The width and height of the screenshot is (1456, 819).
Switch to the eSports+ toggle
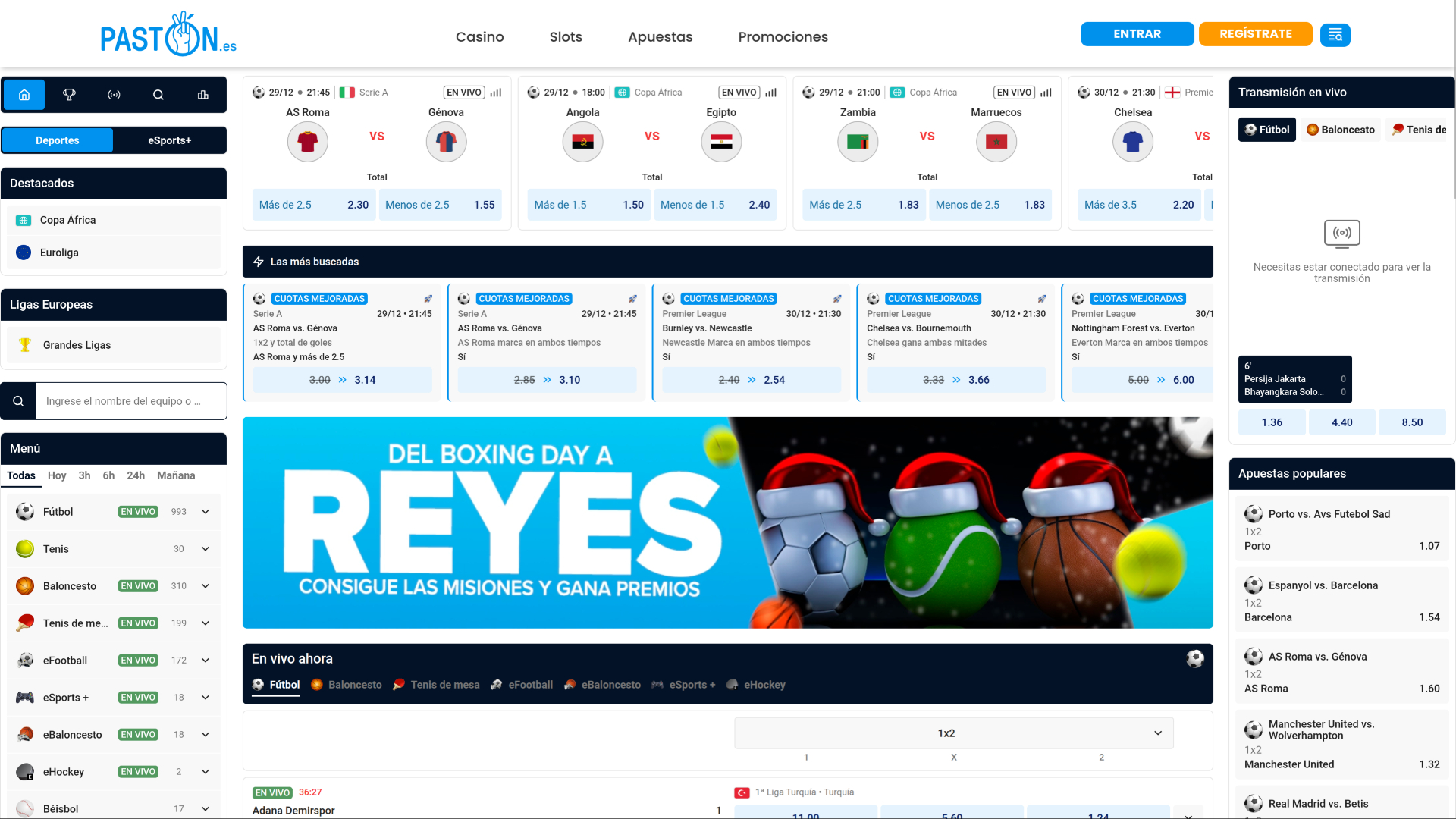click(x=170, y=140)
